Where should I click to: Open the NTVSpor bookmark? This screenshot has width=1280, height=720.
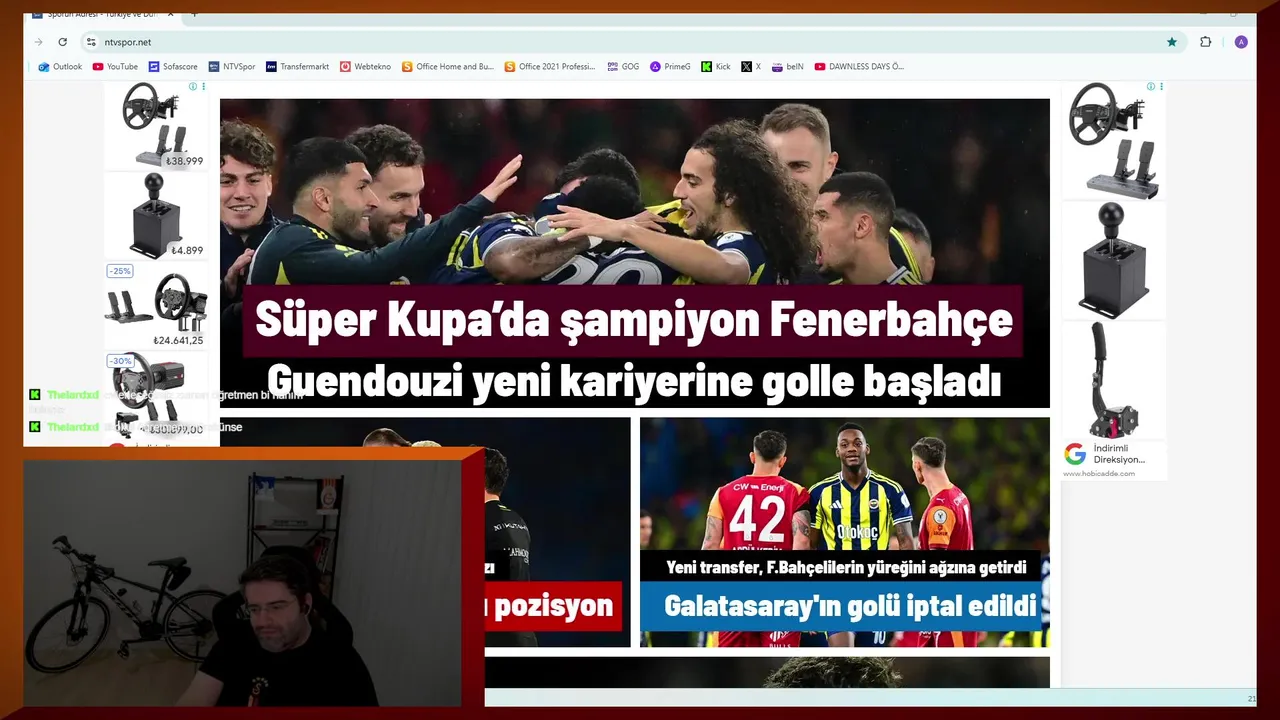point(232,67)
